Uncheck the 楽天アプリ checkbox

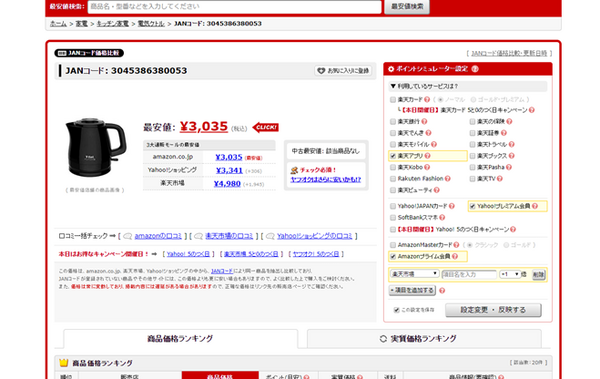tap(393, 156)
